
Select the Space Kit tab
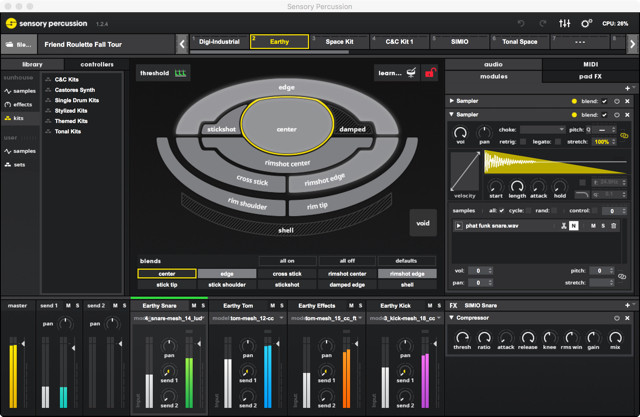[339, 42]
